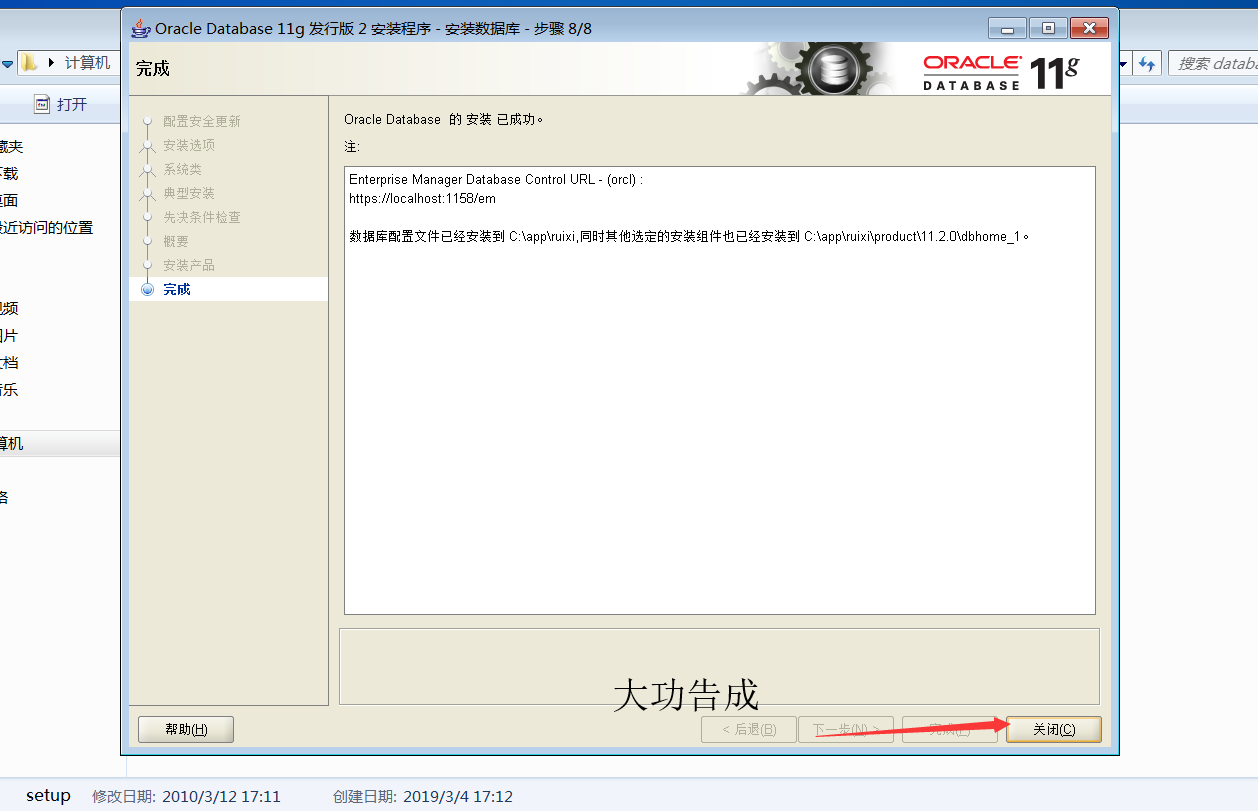The image size is (1258, 811).
Task: Maximize the Oracle installer window
Action: pos(1048,28)
